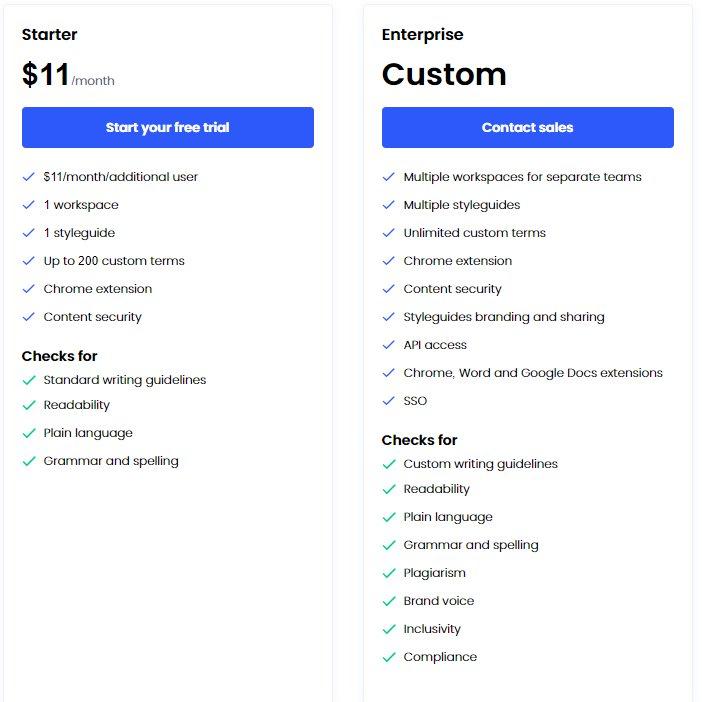Screen dimensions: 702x702
Task: Click the green checkmark beside Compliance
Action: [389, 657]
